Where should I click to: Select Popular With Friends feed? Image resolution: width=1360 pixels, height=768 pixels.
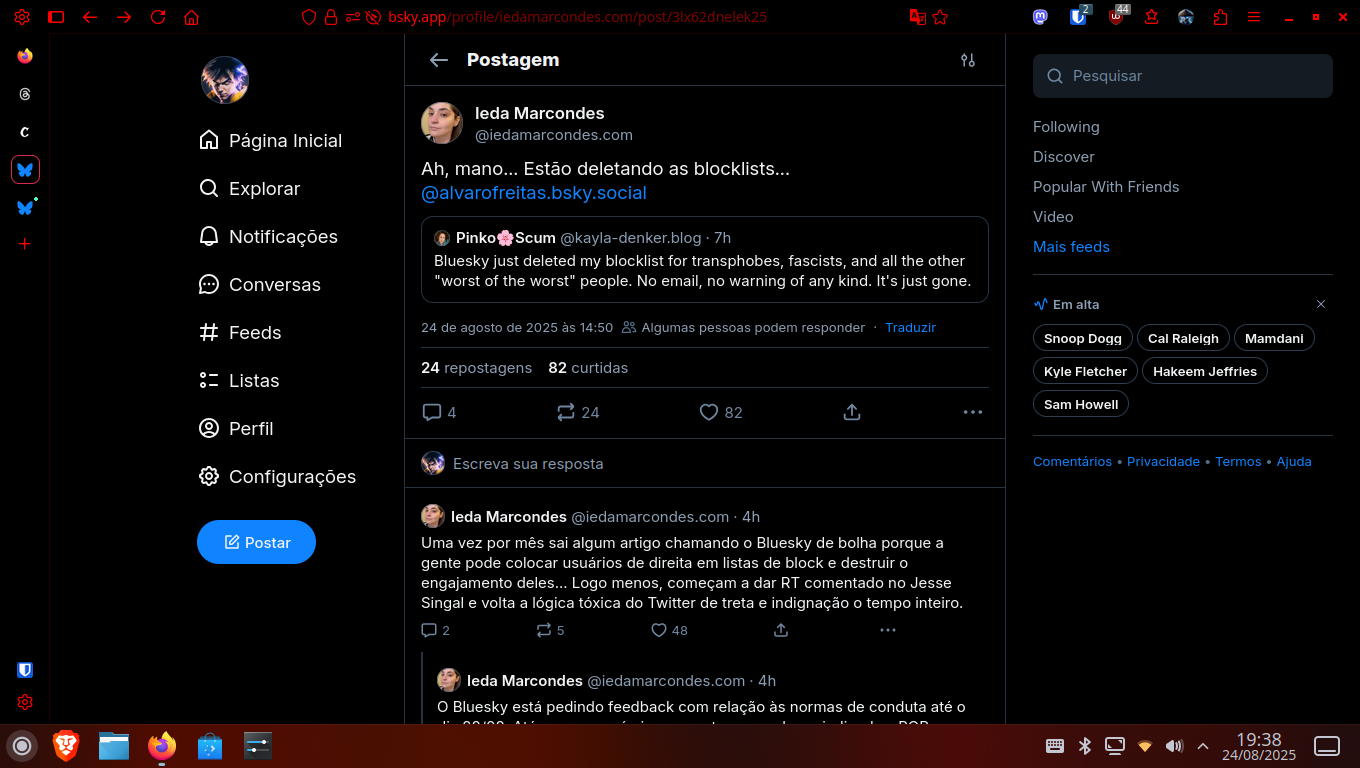(1106, 187)
